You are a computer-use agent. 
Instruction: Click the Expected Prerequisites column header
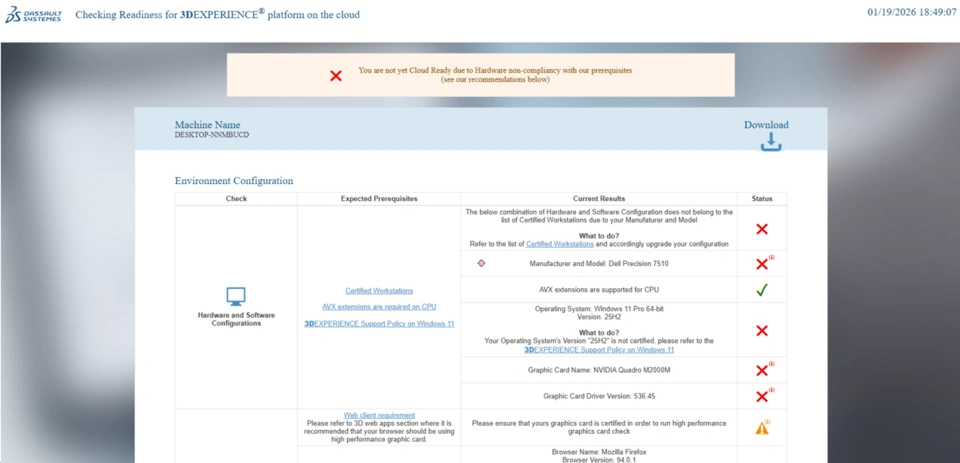coord(379,198)
